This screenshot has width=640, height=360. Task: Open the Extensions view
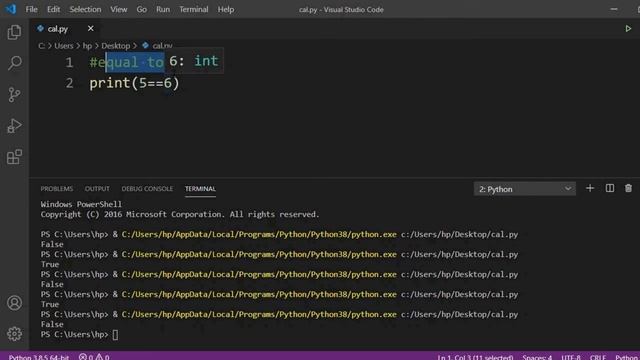point(14,157)
